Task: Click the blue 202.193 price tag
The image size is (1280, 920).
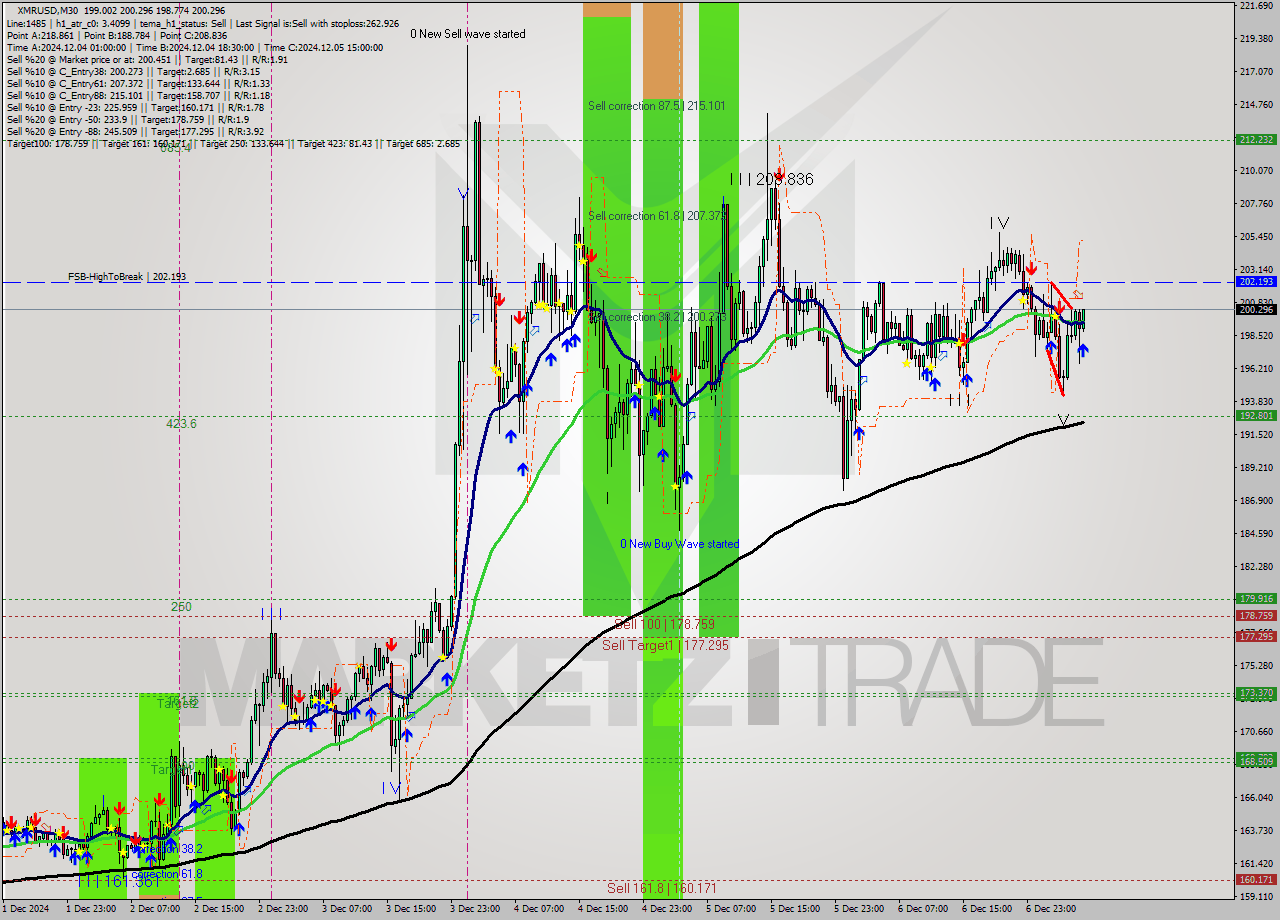Action: [1257, 282]
